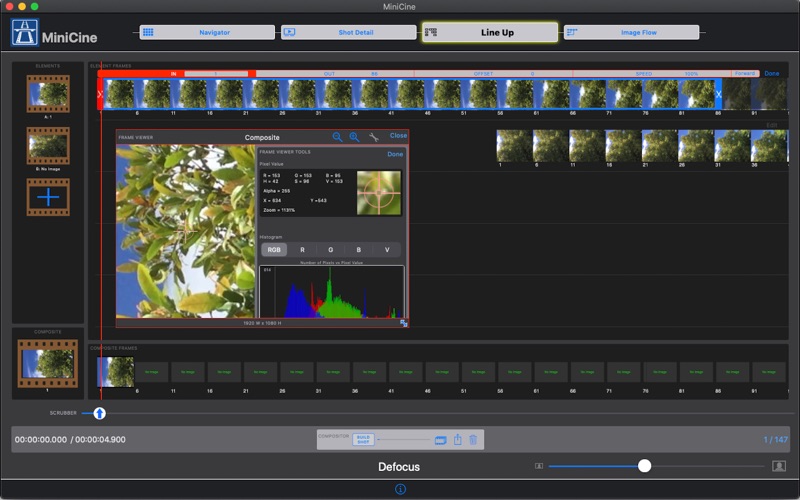Click the Frame Viewer composite image
Viewport: 800px width, 500px height.
pyautogui.click(x=186, y=231)
